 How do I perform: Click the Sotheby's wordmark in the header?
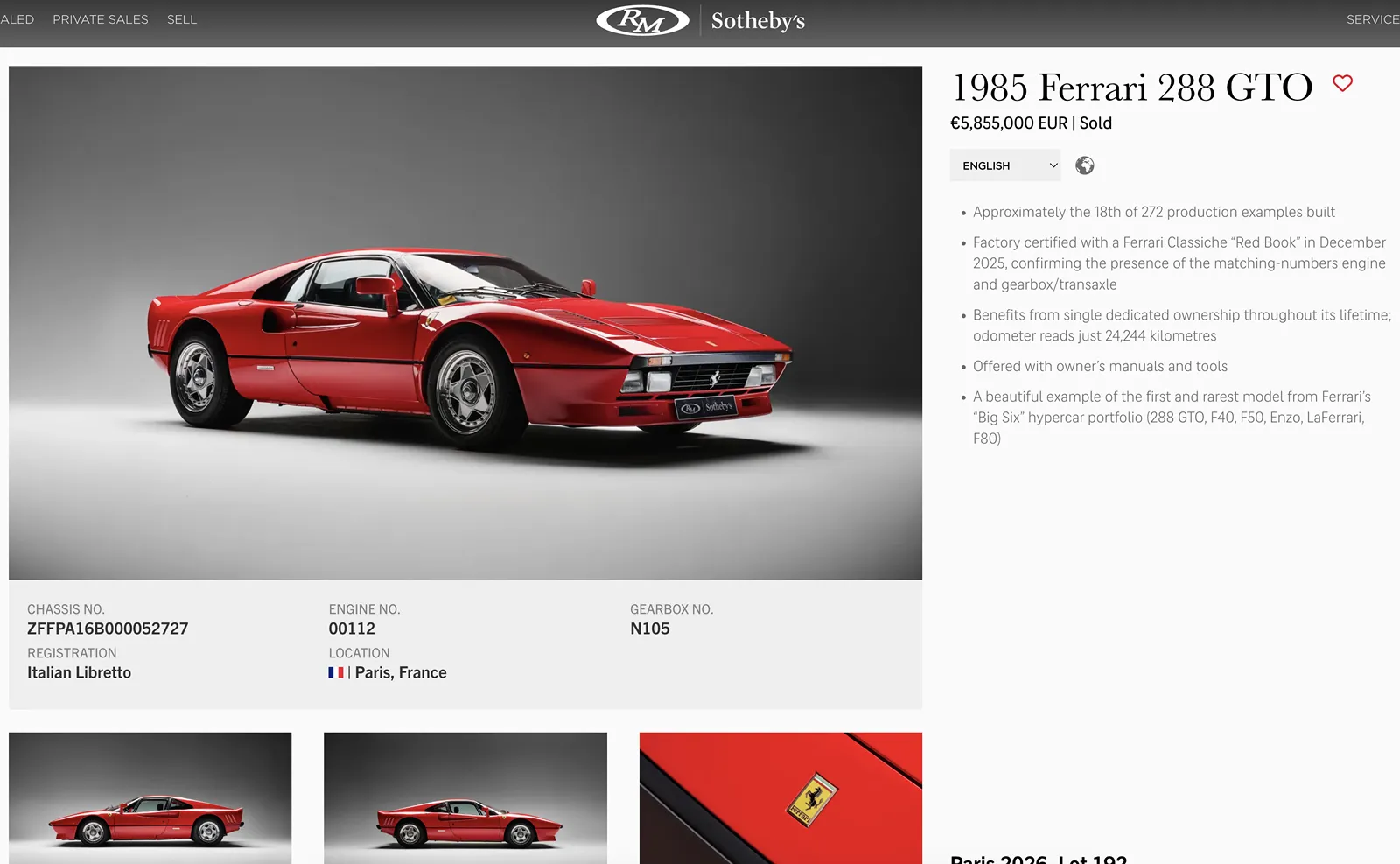(758, 21)
